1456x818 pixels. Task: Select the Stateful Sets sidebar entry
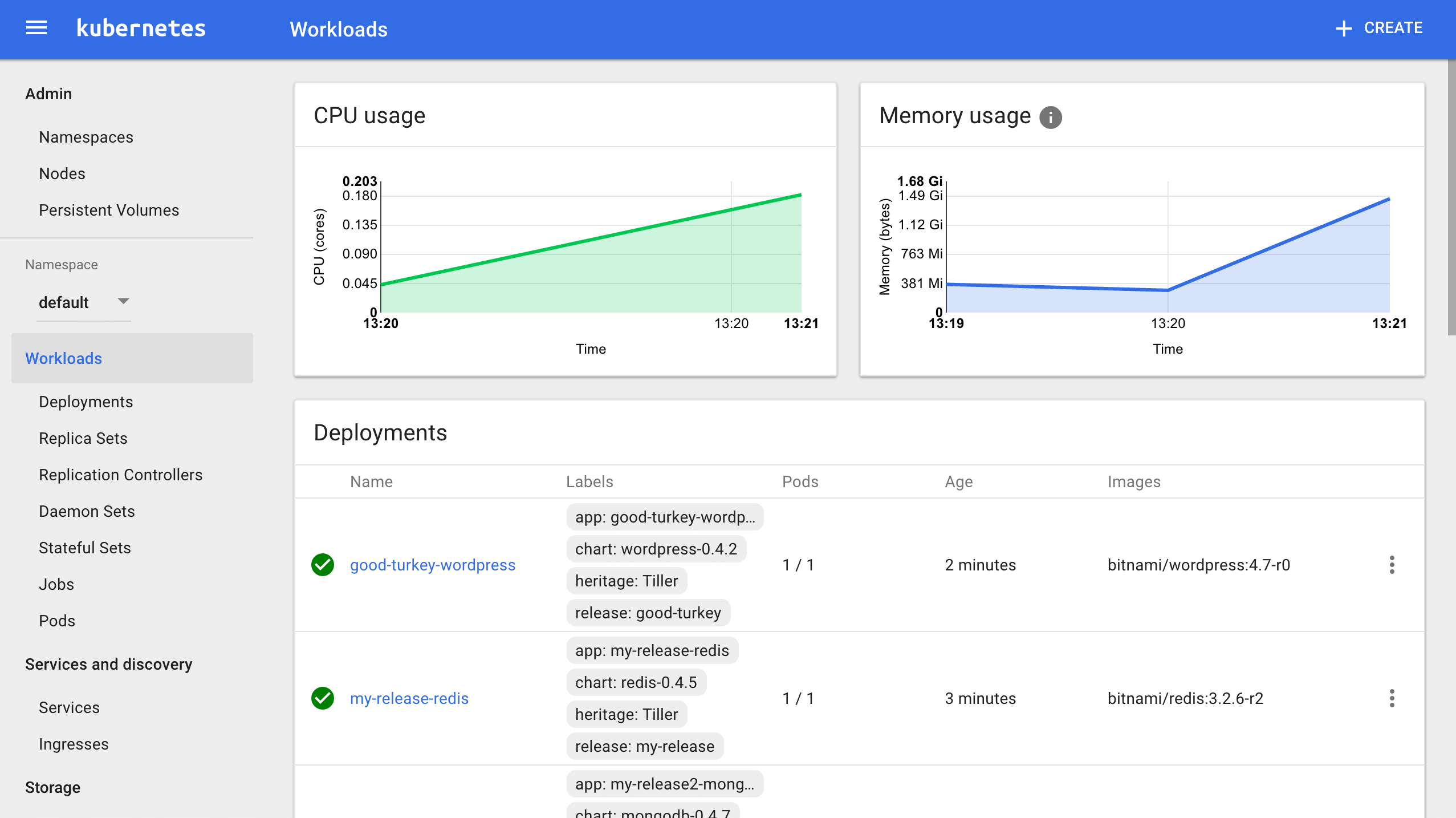point(84,548)
